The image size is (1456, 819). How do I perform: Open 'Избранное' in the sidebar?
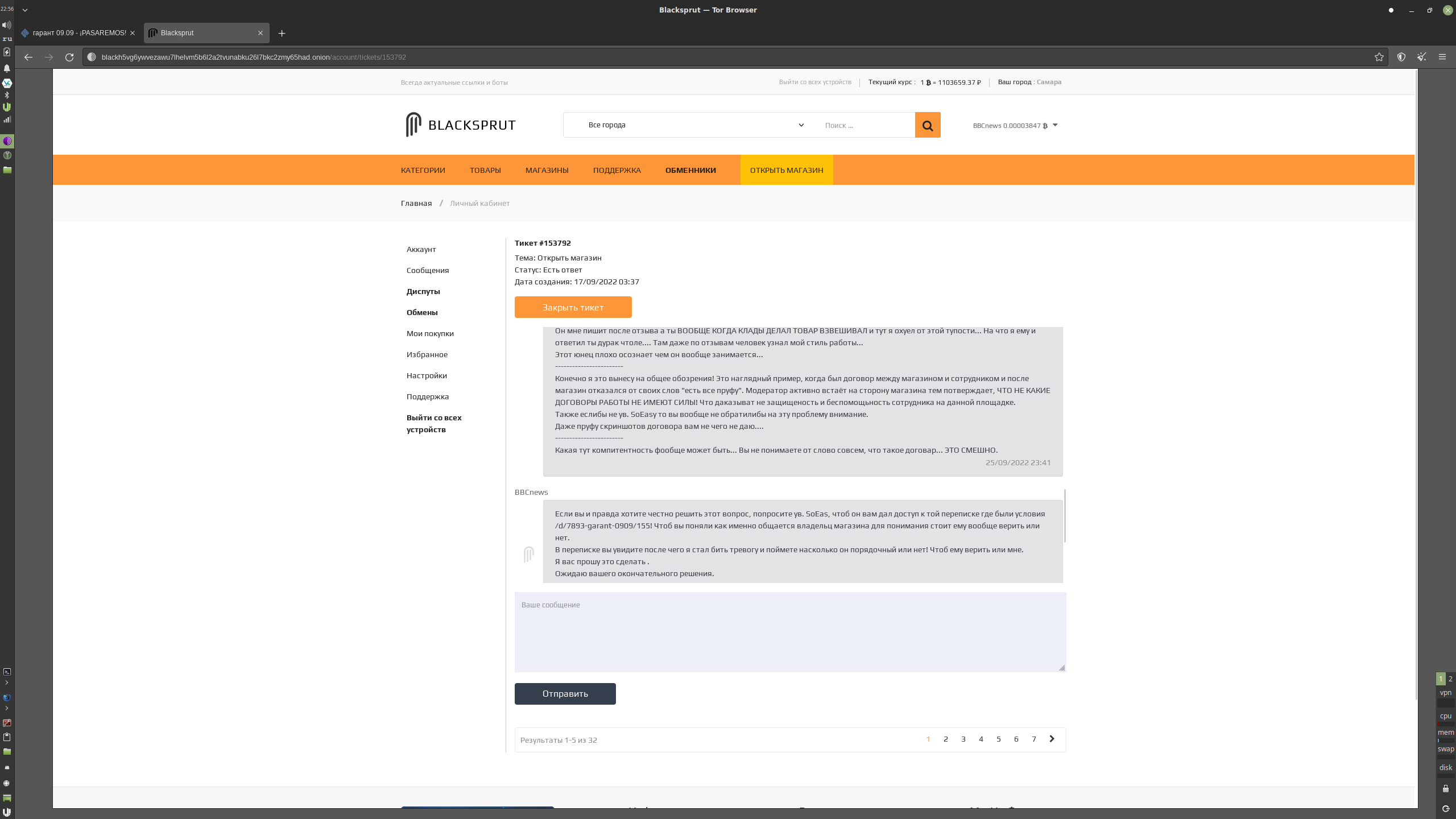[x=427, y=354]
